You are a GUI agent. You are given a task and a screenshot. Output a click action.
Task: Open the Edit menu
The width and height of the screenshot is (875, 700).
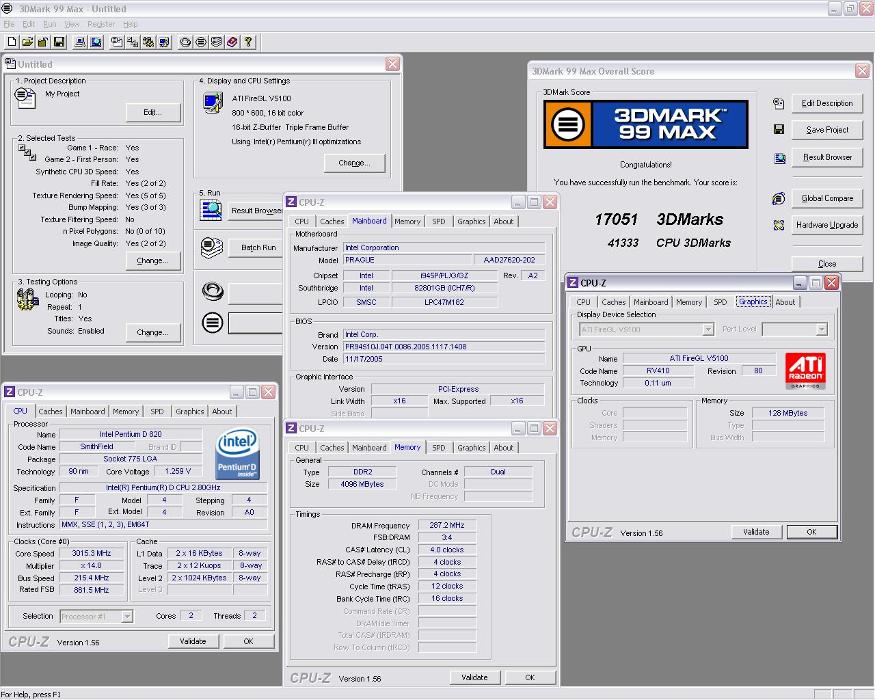point(28,25)
